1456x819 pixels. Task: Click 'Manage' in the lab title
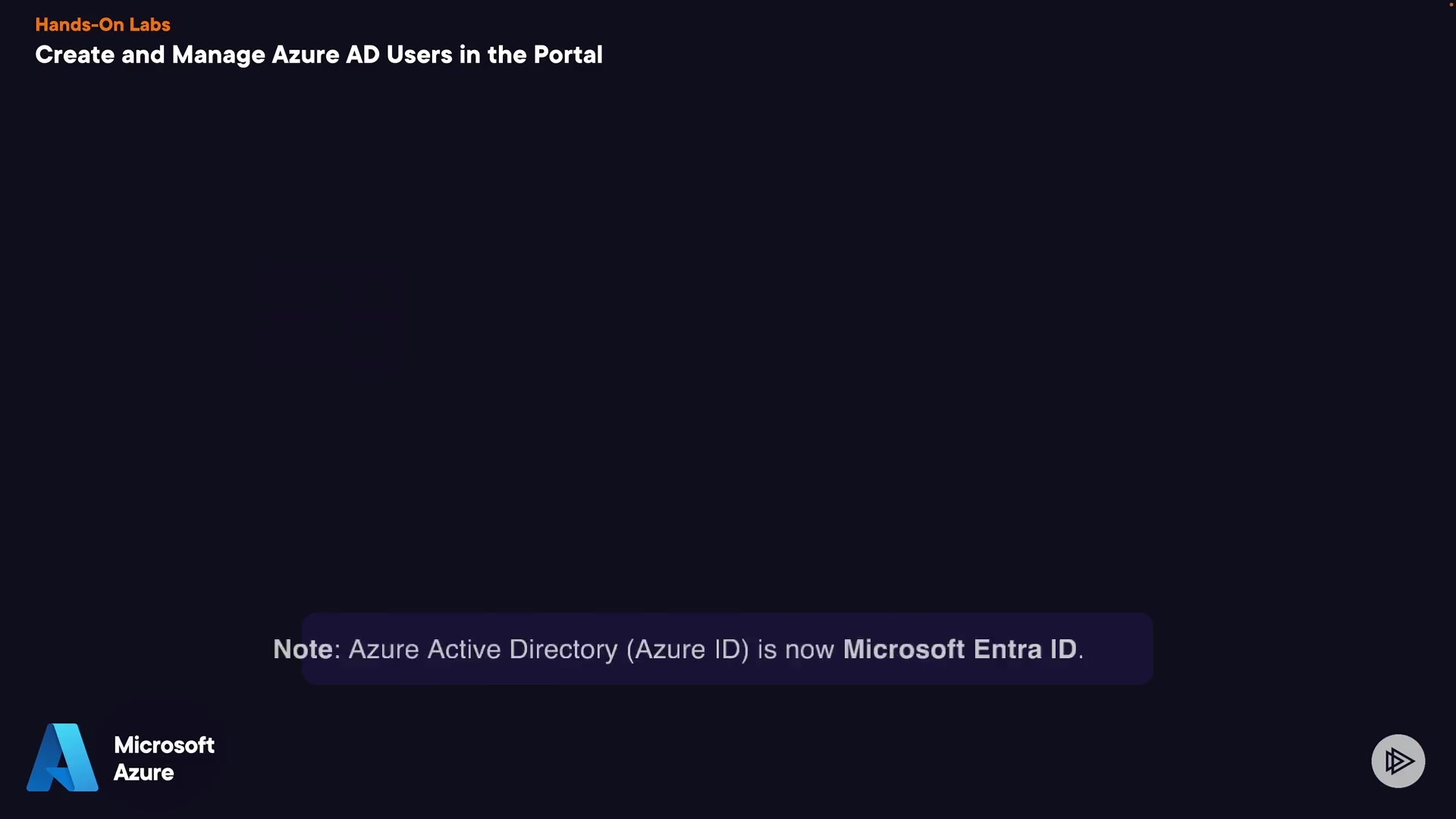[218, 55]
